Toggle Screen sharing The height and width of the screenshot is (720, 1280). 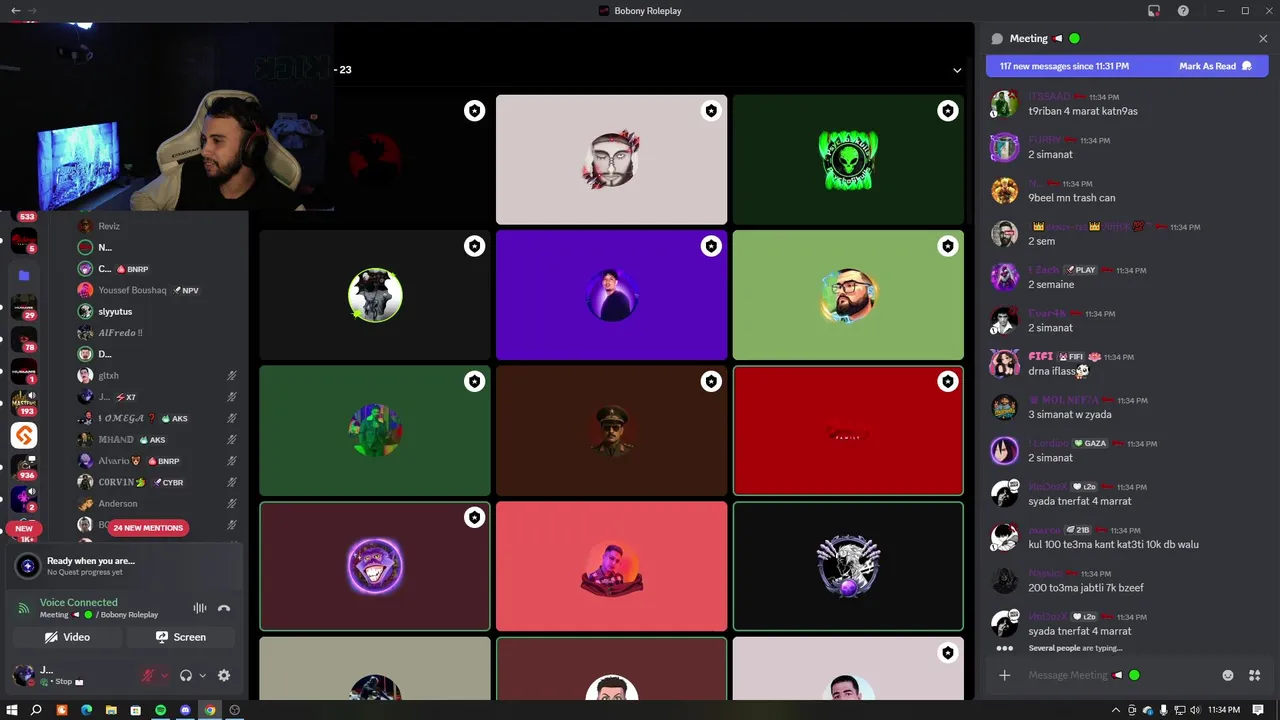pyautogui.click(x=180, y=637)
